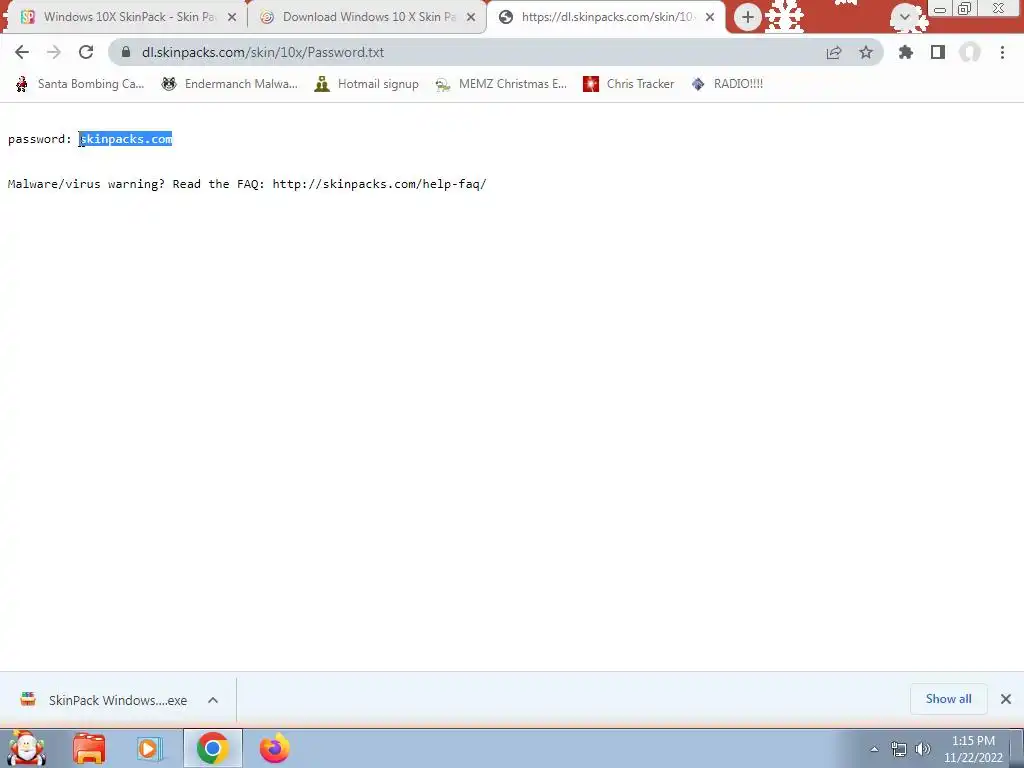Select Chrome in the taskbar
The width and height of the screenshot is (1024, 768).
tap(212, 748)
